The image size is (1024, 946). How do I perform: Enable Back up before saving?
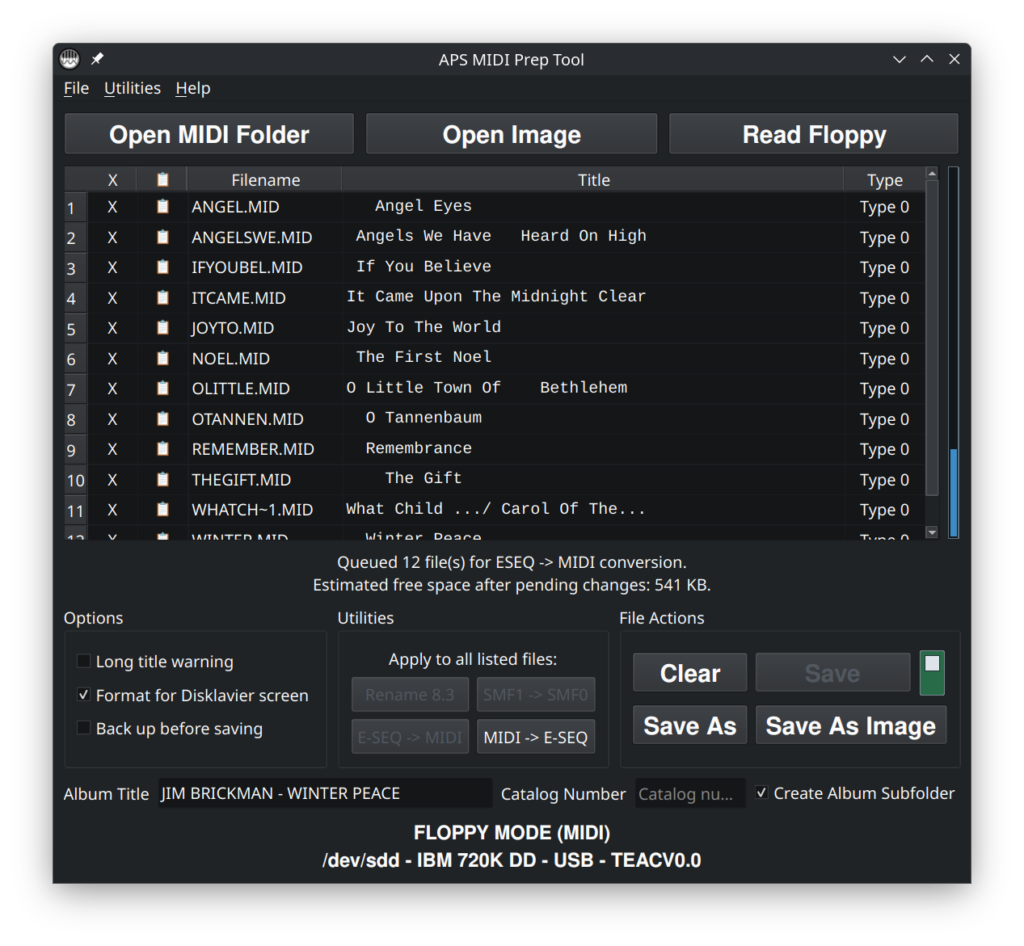pyautogui.click(x=84, y=728)
